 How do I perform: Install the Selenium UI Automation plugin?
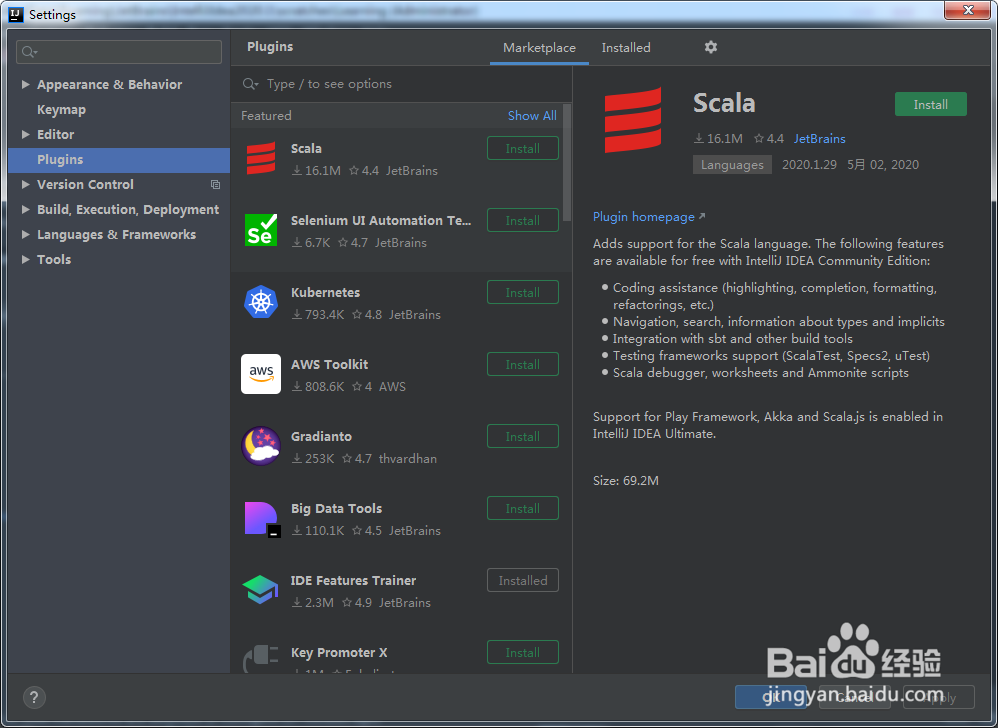[523, 220]
